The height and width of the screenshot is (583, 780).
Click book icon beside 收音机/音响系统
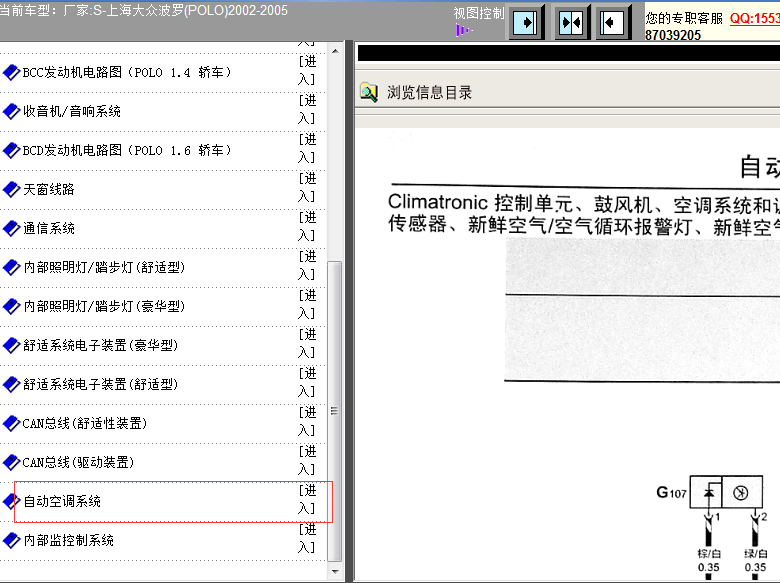click(11, 111)
